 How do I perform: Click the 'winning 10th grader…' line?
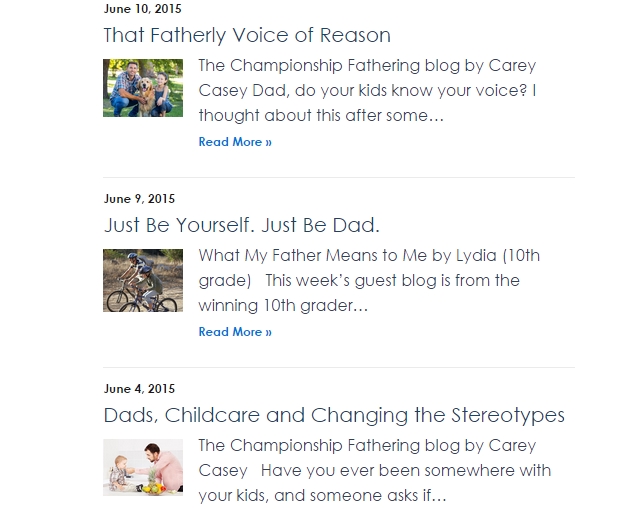coord(283,306)
